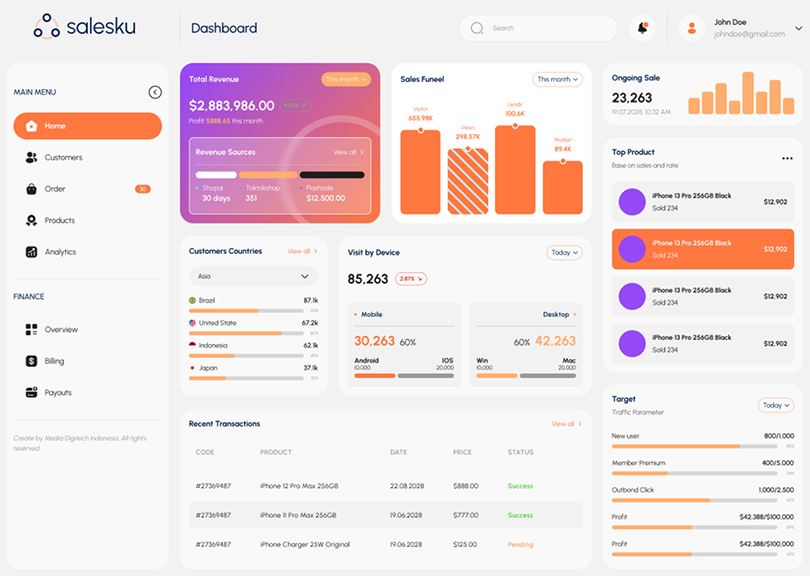Screen dimensions: 810x576
Task: Open the three-dot menu on Top Product
Action: [787, 158]
